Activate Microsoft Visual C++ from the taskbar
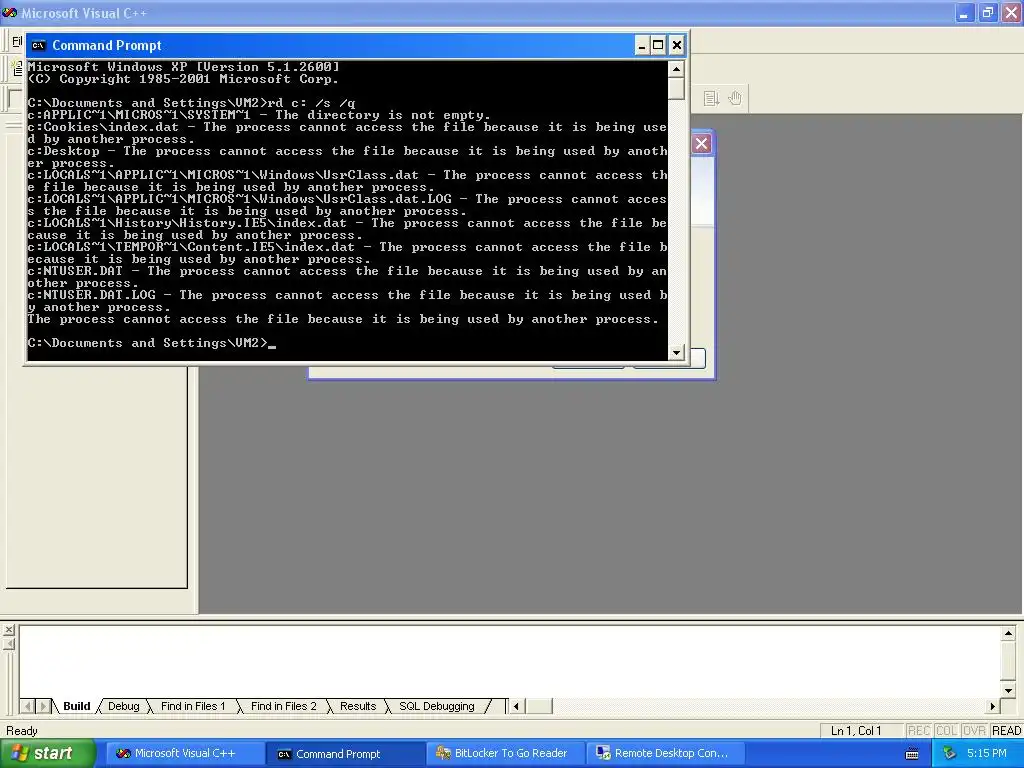The image size is (1024, 768). click(x=185, y=753)
